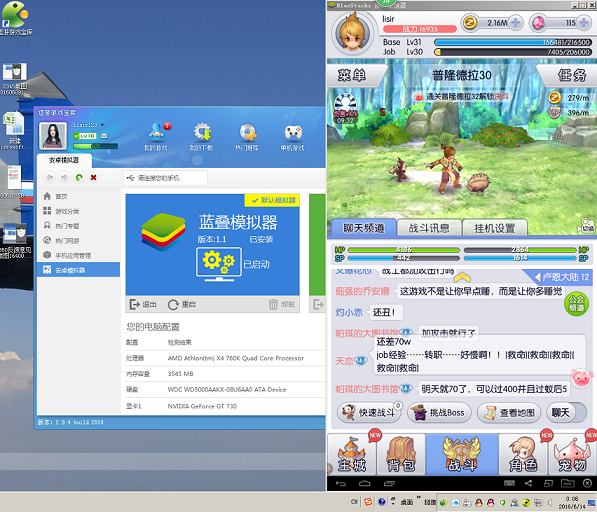
Task: Toggle the 默认模拟器 default emulator checkmark
Action: coord(272,200)
